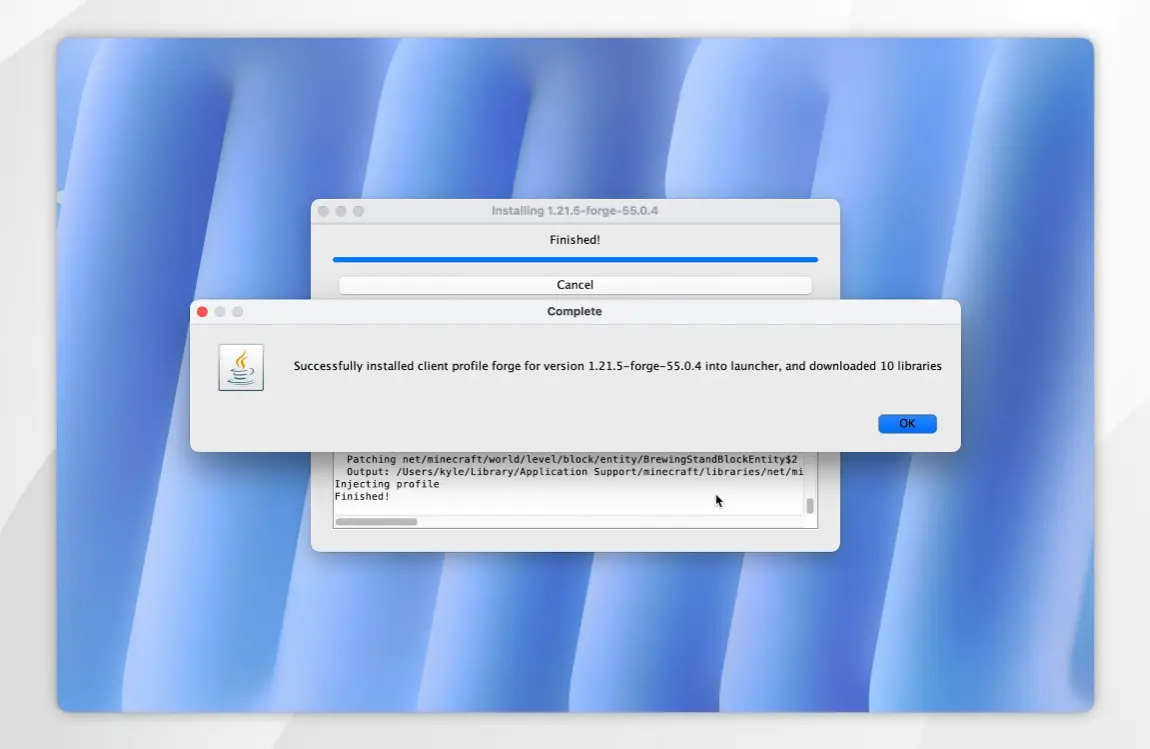
Task: Click the 'Injecting profile' log line
Action: coord(387,484)
